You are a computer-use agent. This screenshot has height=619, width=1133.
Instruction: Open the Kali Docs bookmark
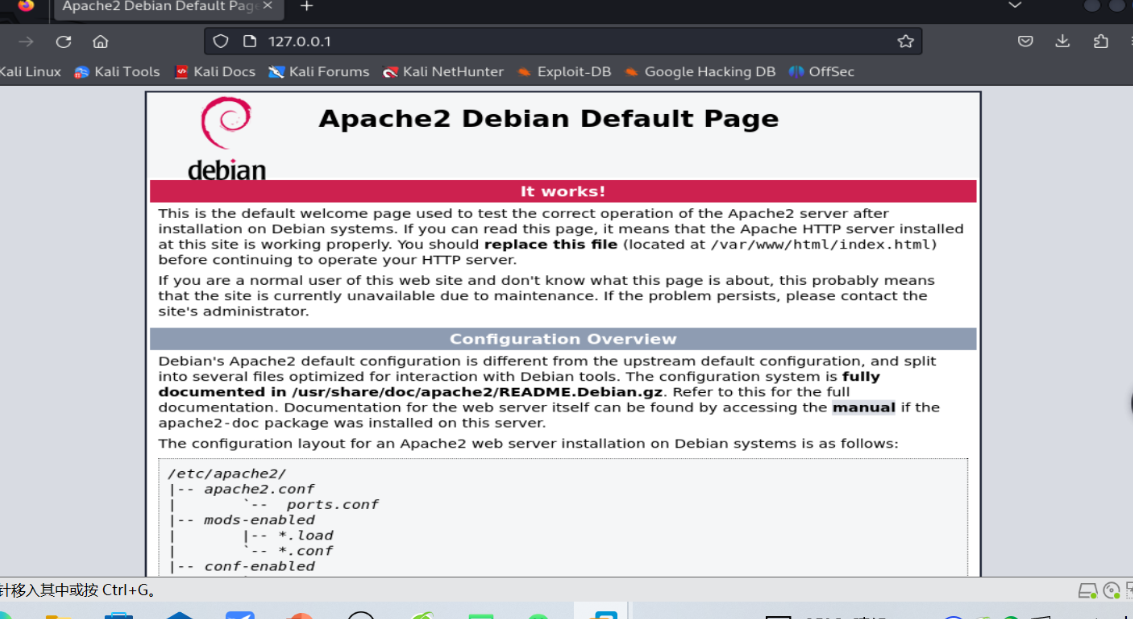pos(215,72)
